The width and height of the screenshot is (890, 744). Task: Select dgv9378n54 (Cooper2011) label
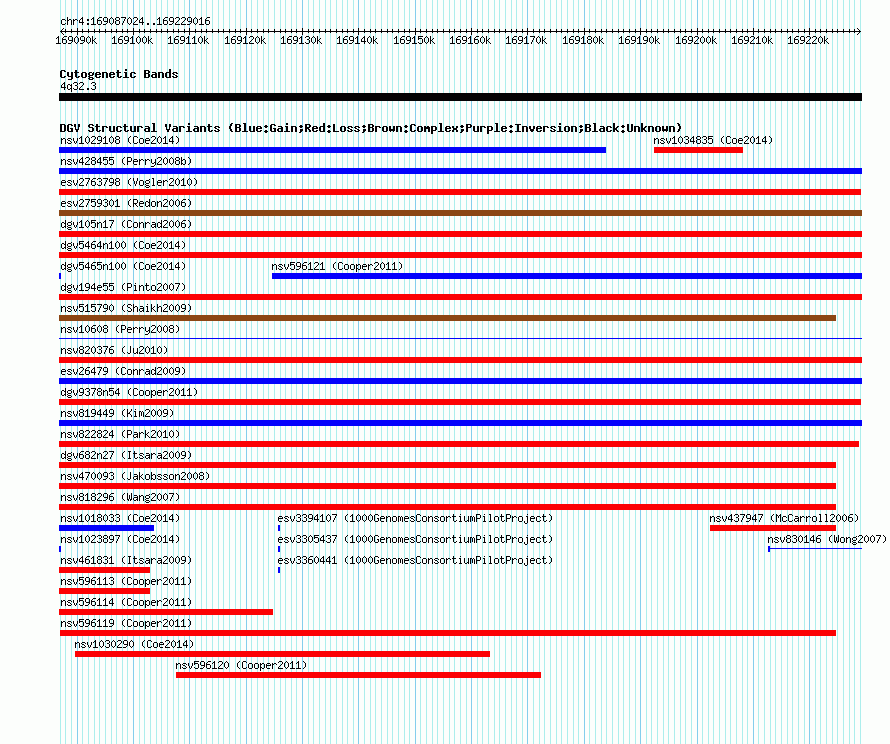tap(129, 392)
